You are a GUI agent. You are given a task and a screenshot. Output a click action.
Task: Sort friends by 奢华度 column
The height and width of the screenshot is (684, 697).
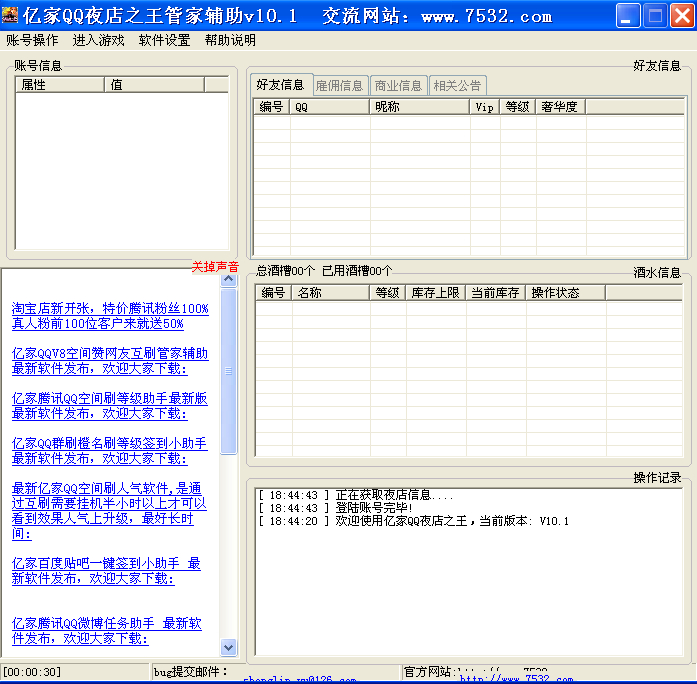point(561,107)
